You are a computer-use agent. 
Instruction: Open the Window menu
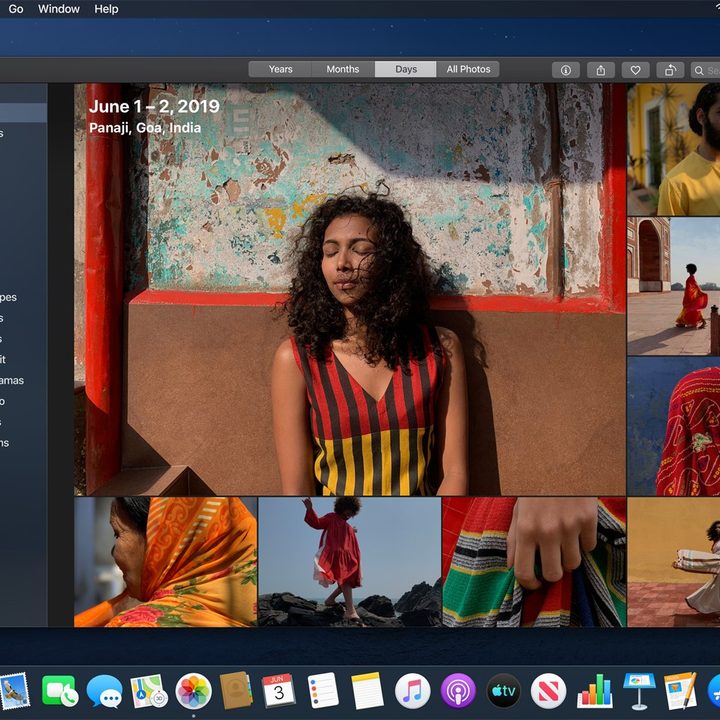(59, 9)
